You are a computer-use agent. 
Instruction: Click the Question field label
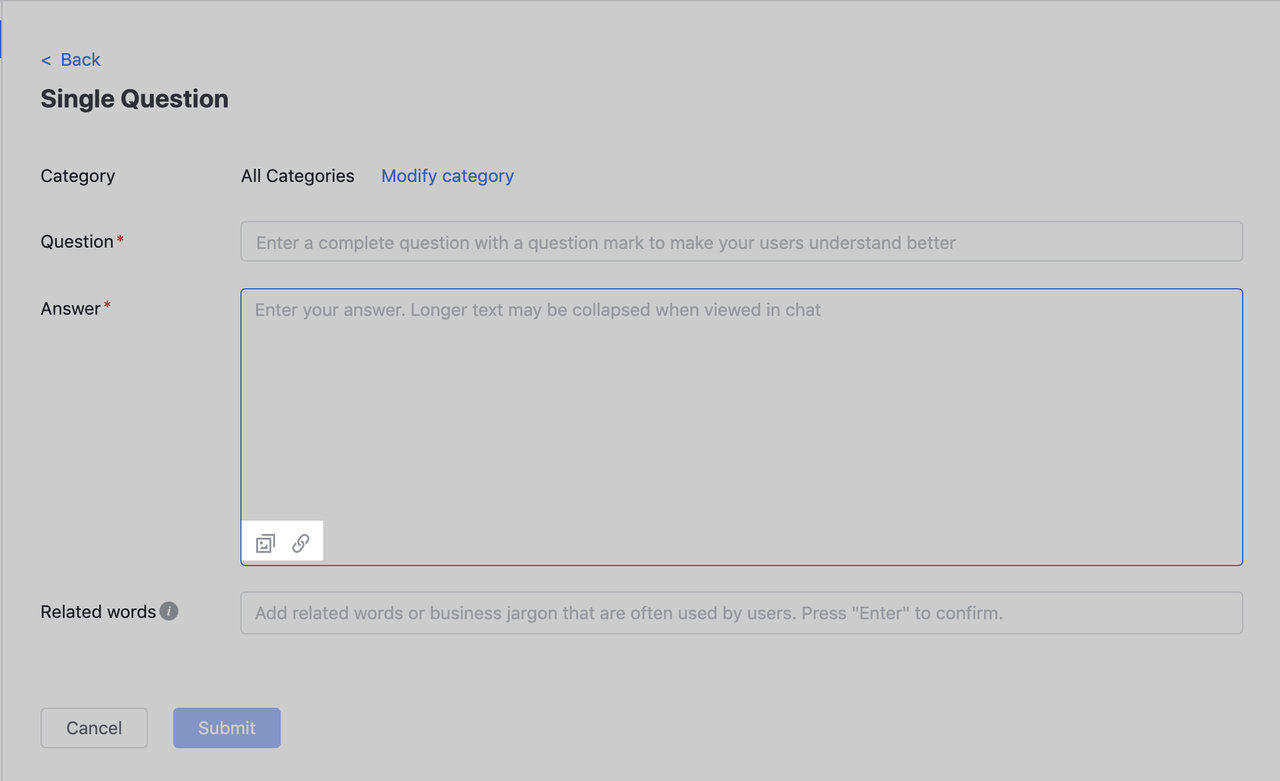(x=77, y=242)
